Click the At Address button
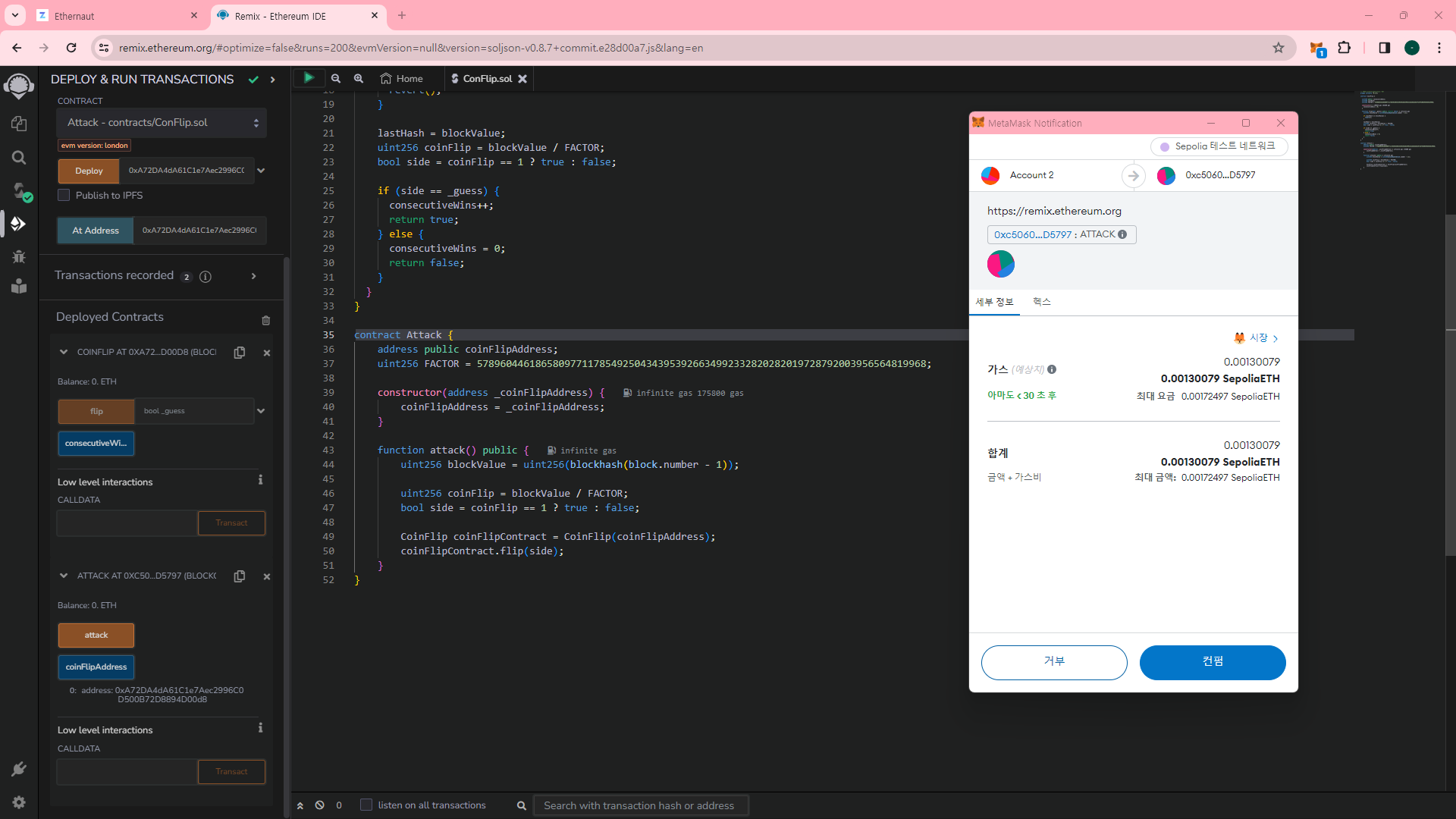Screen dimensions: 1456x819 pos(96,231)
